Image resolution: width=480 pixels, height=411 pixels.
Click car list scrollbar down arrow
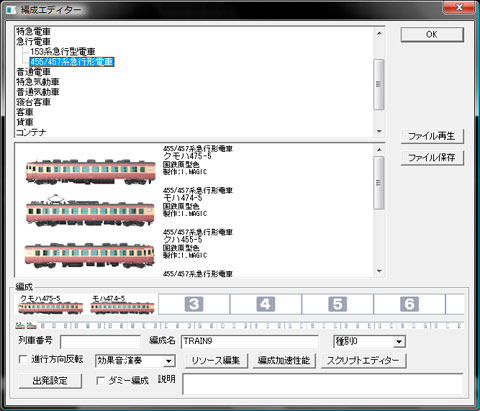379,271
